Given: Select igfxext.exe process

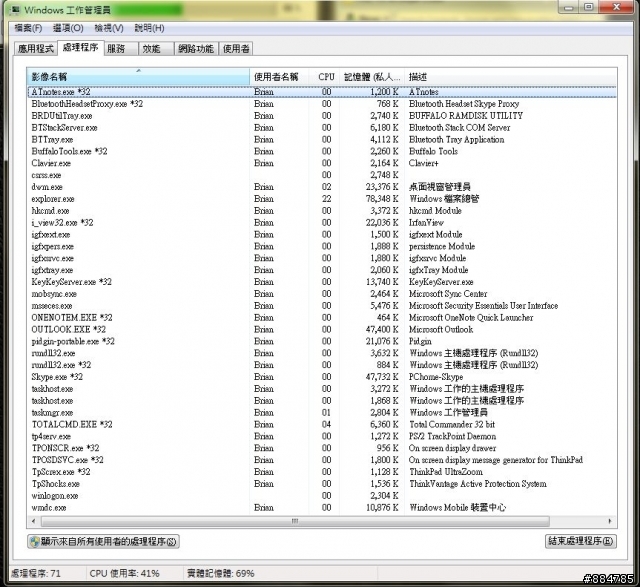Looking at the screenshot, I should (x=322, y=234).
